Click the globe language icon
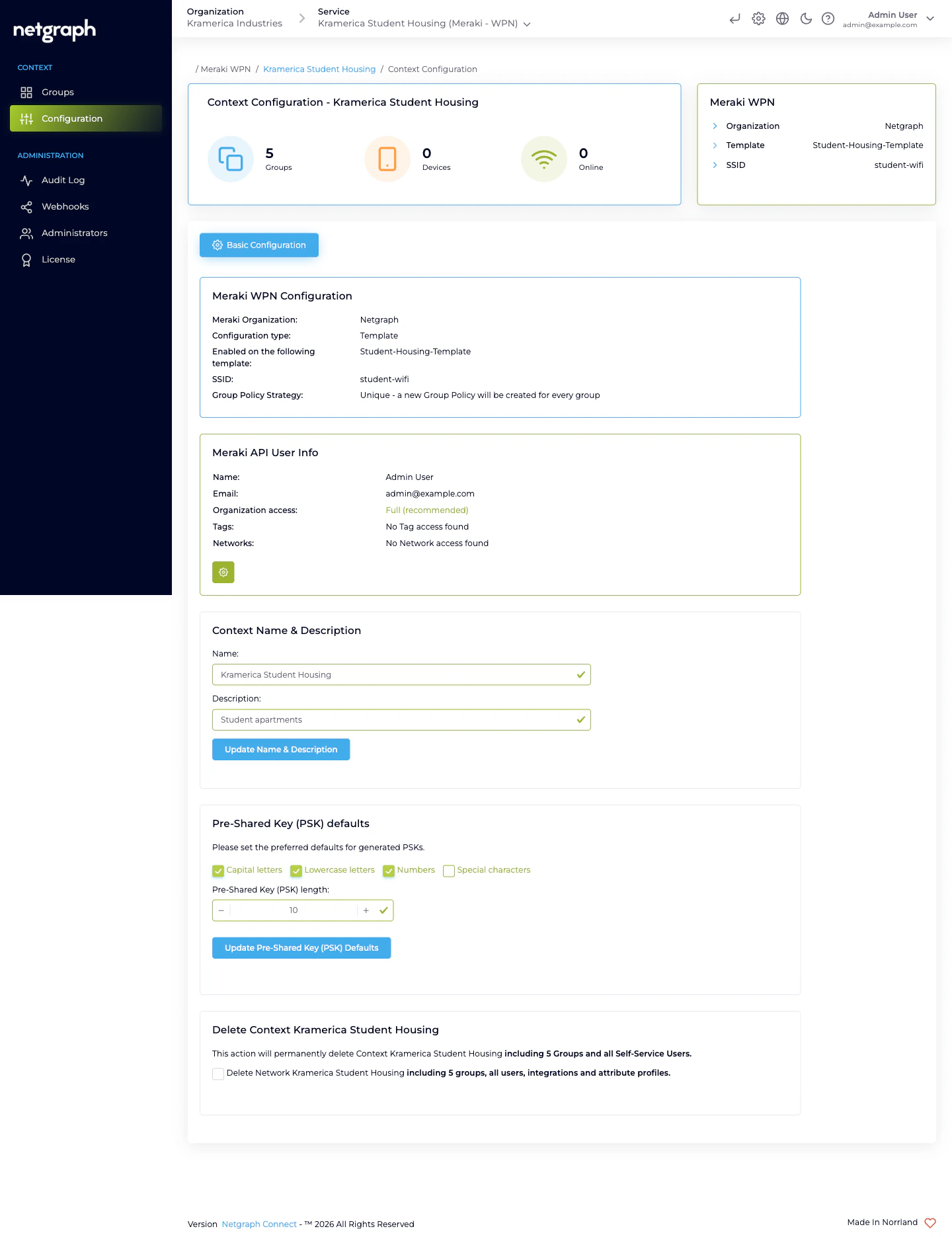 tap(782, 19)
